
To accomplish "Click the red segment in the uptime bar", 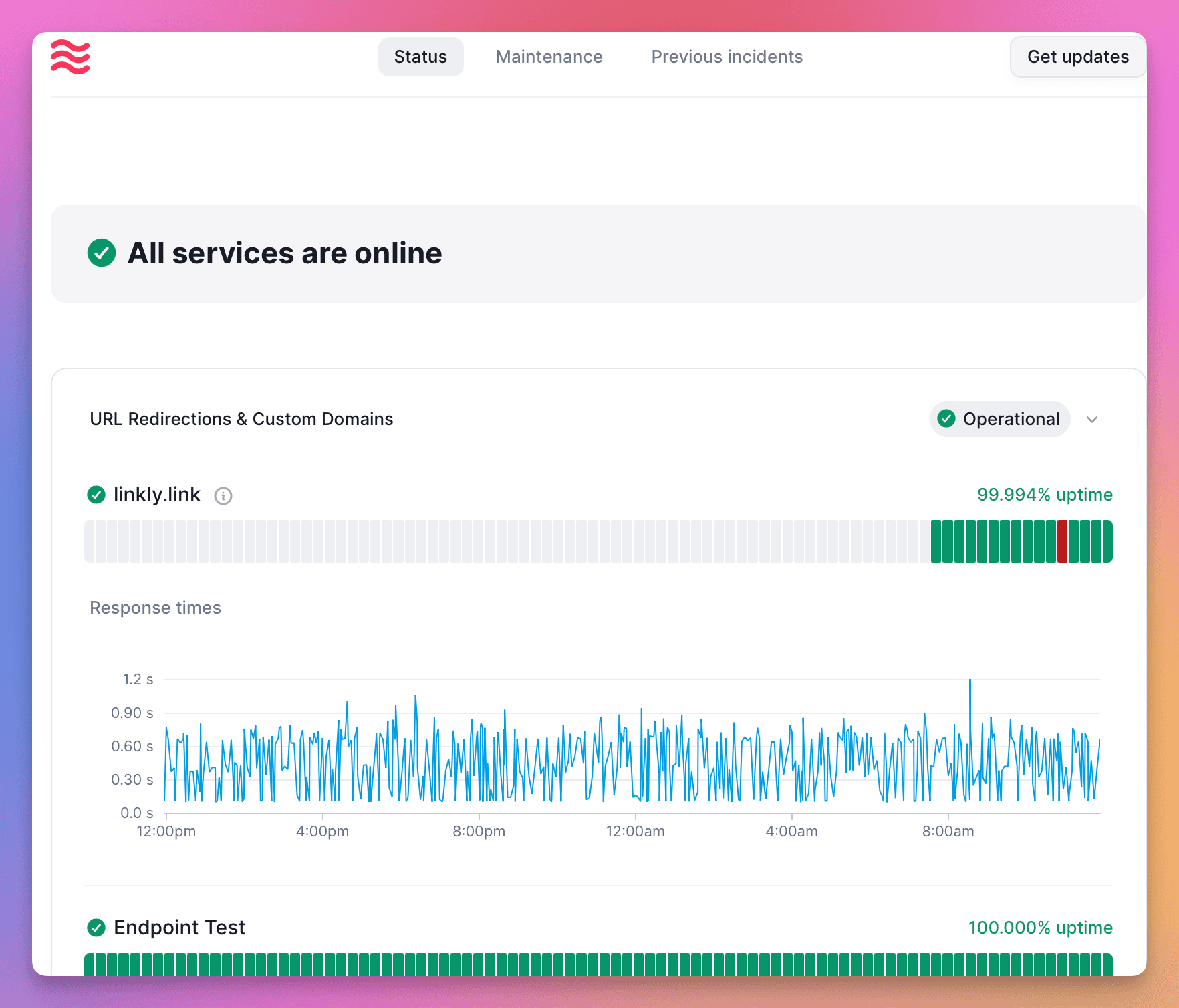I will click(1063, 541).
